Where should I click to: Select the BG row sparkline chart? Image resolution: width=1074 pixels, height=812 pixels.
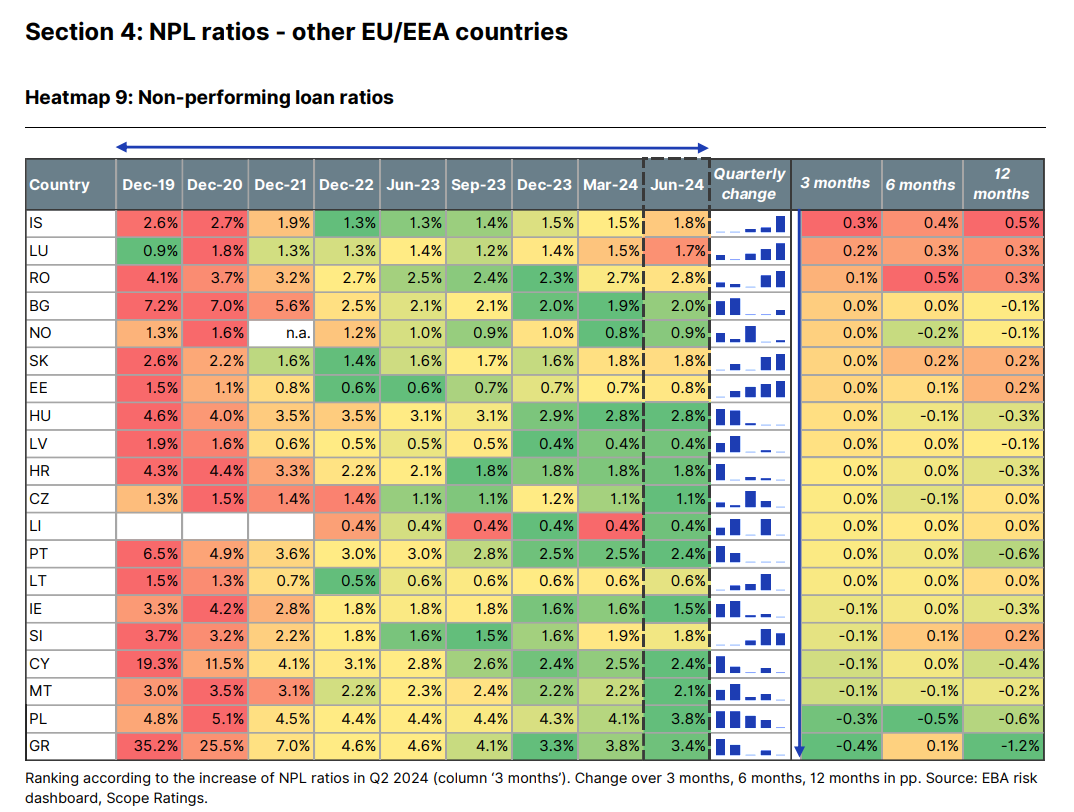(751, 305)
